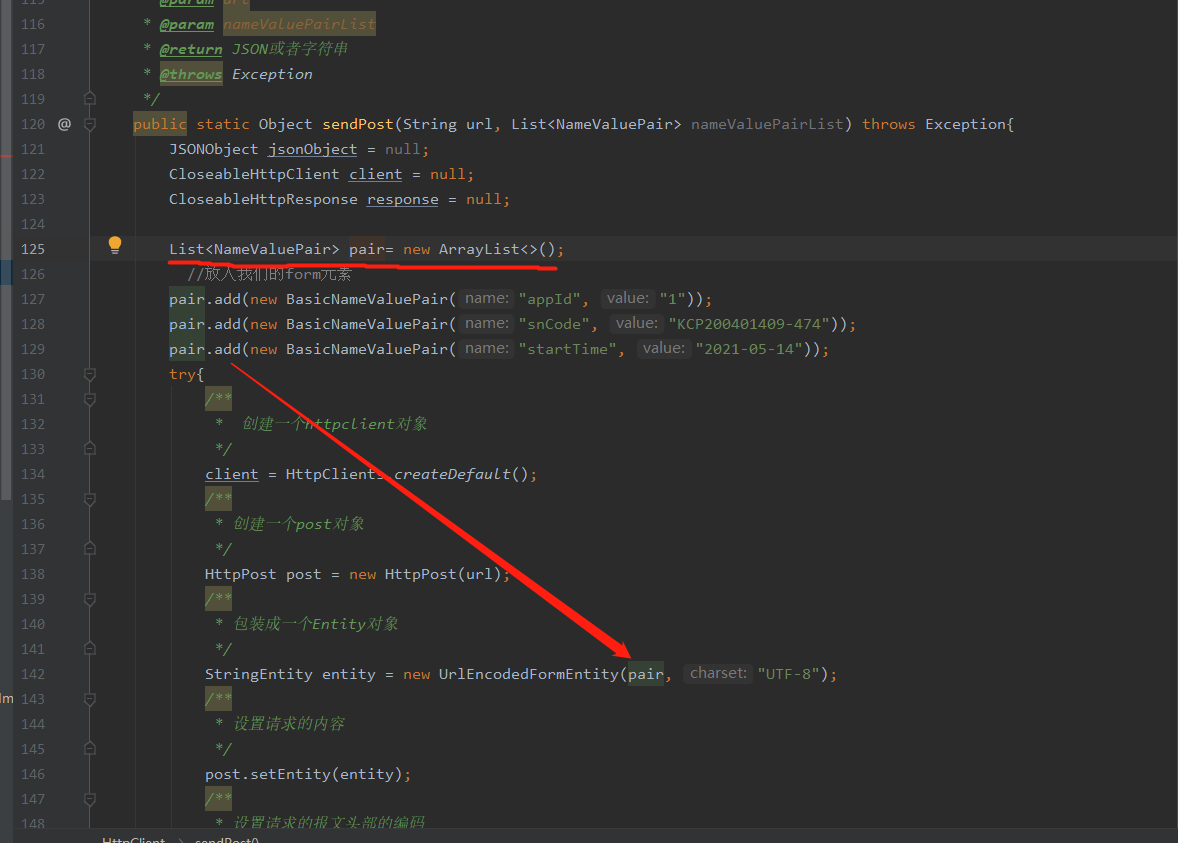The width and height of the screenshot is (1178, 843).
Task: Click 'ArrayList' on line 125
Action: (x=479, y=249)
